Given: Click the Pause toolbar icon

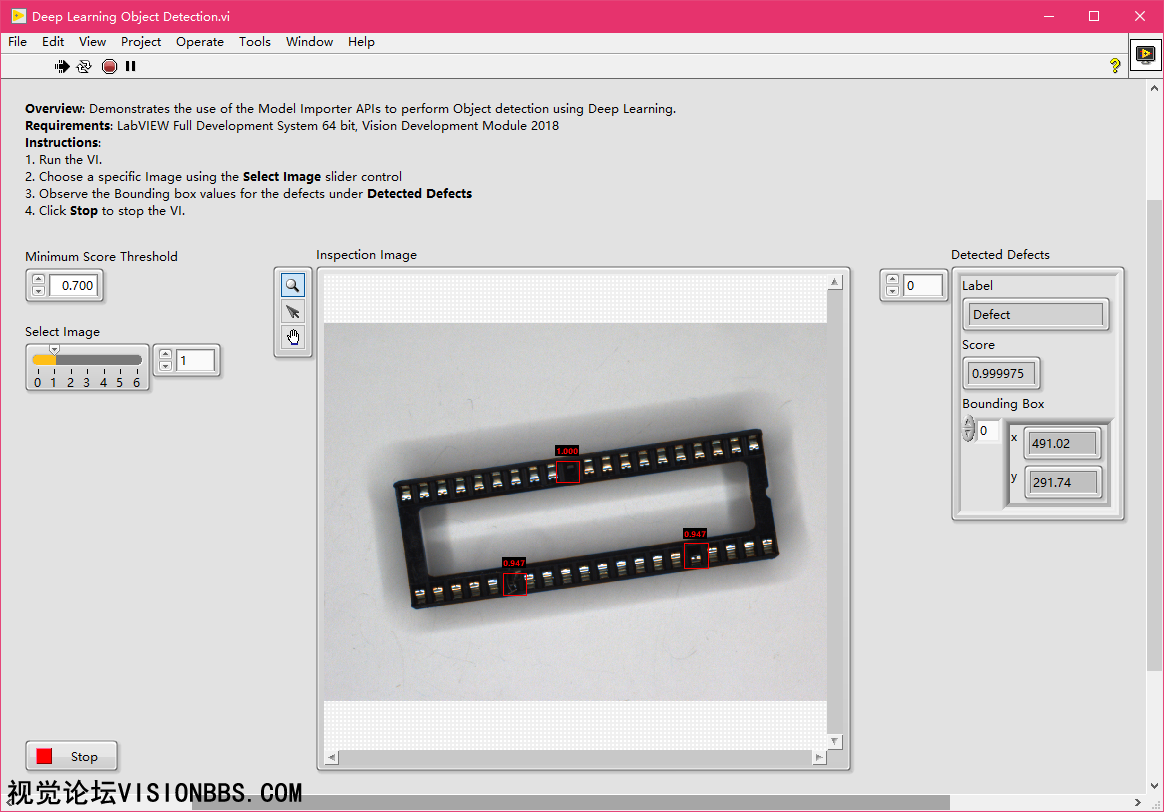Looking at the screenshot, I should (130, 66).
